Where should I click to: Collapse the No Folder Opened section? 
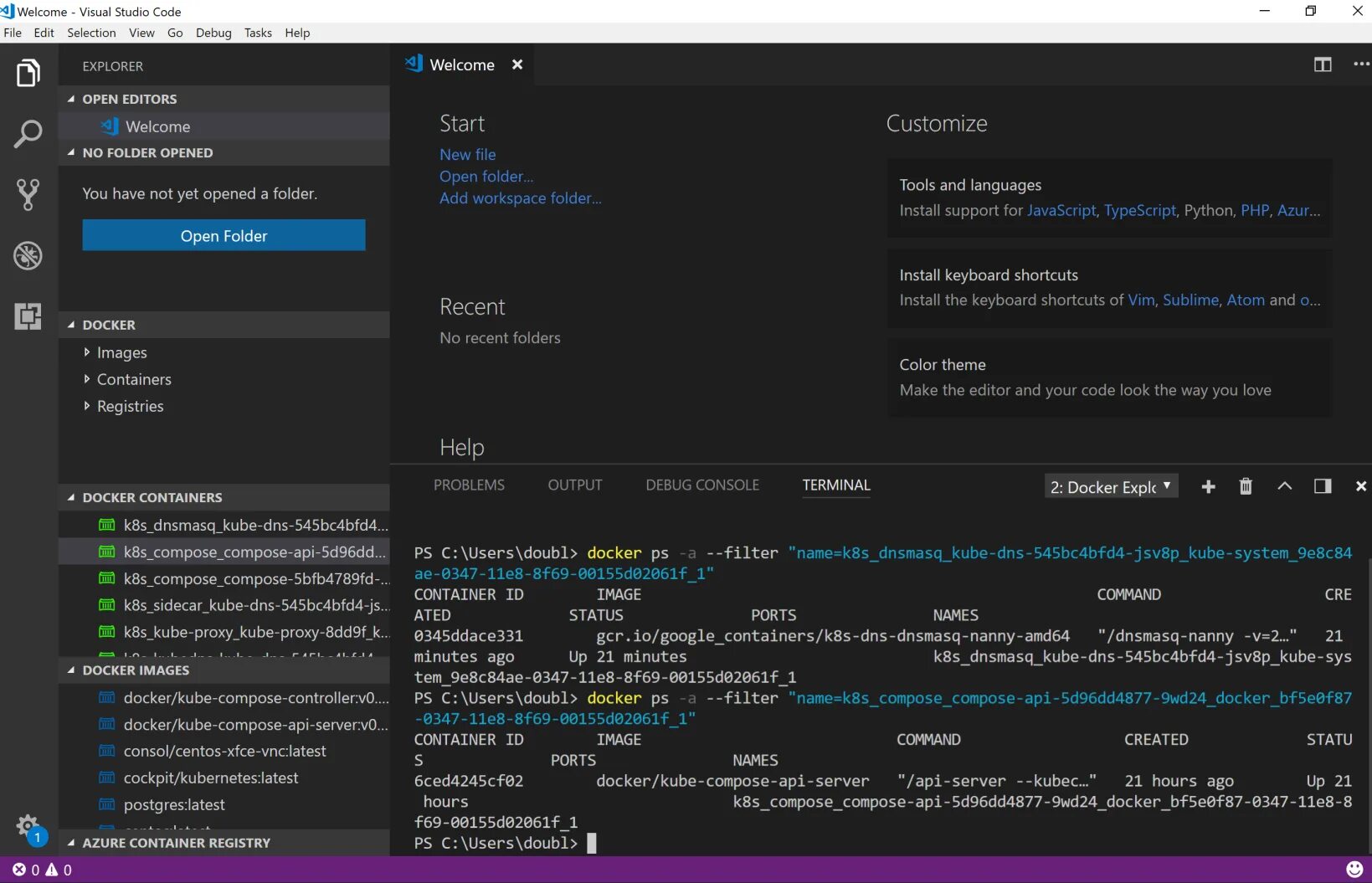(71, 152)
